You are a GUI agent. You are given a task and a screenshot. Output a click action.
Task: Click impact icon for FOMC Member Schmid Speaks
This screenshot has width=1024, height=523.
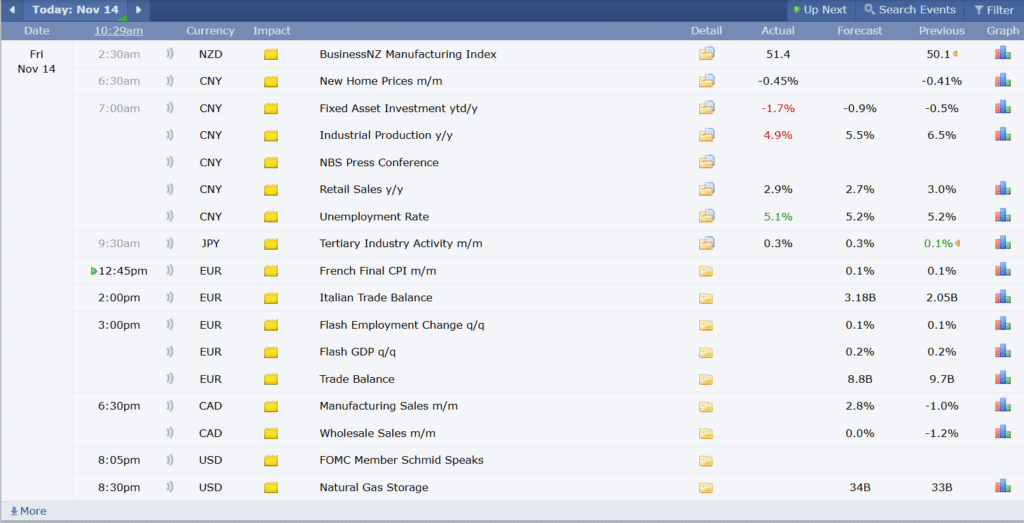tap(271, 461)
